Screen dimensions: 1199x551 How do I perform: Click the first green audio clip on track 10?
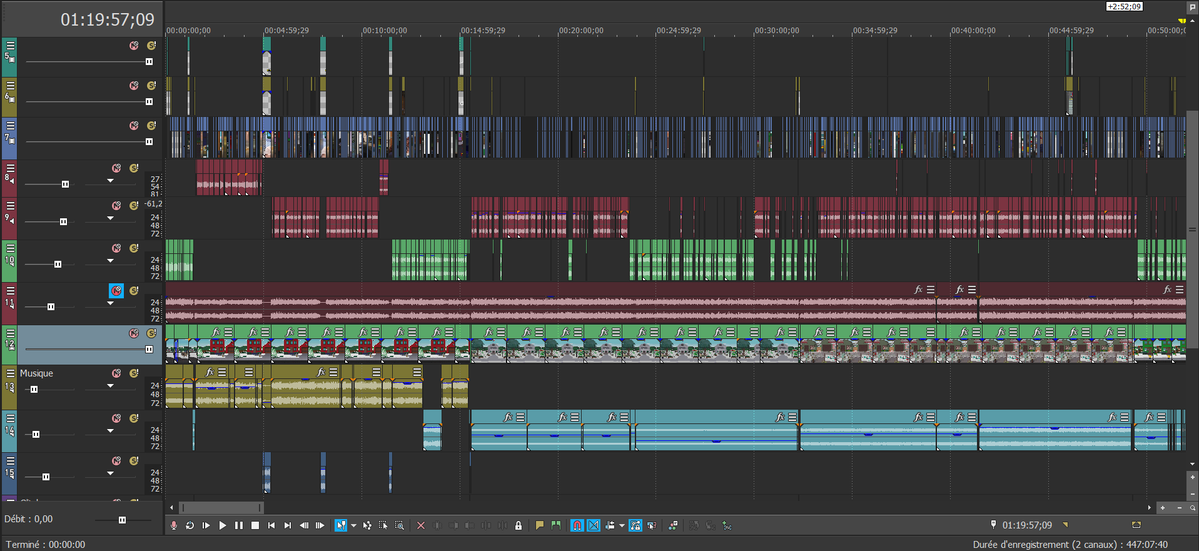tap(179, 260)
